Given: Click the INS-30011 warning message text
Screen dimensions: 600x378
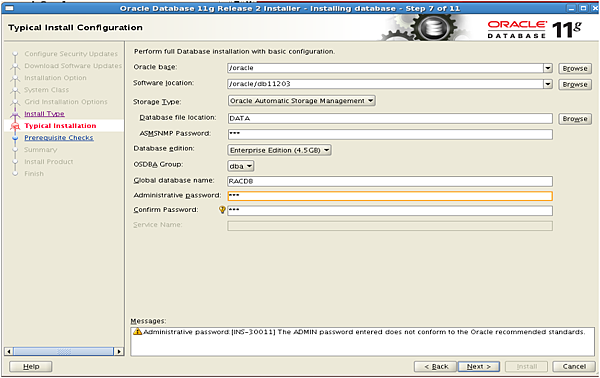Looking at the screenshot, I should click(x=364, y=332).
